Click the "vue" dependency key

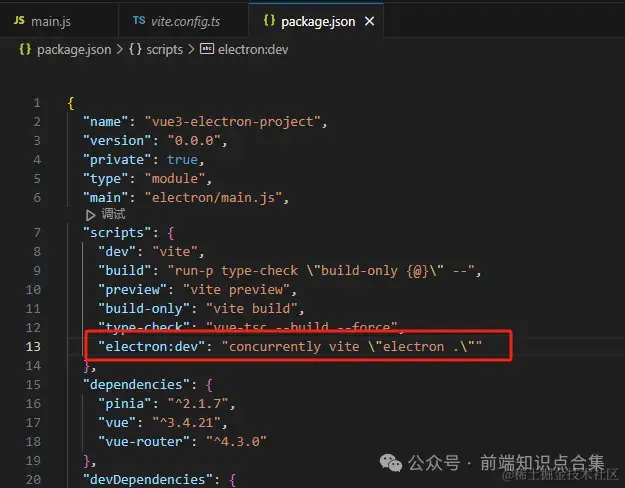coord(117,422)
